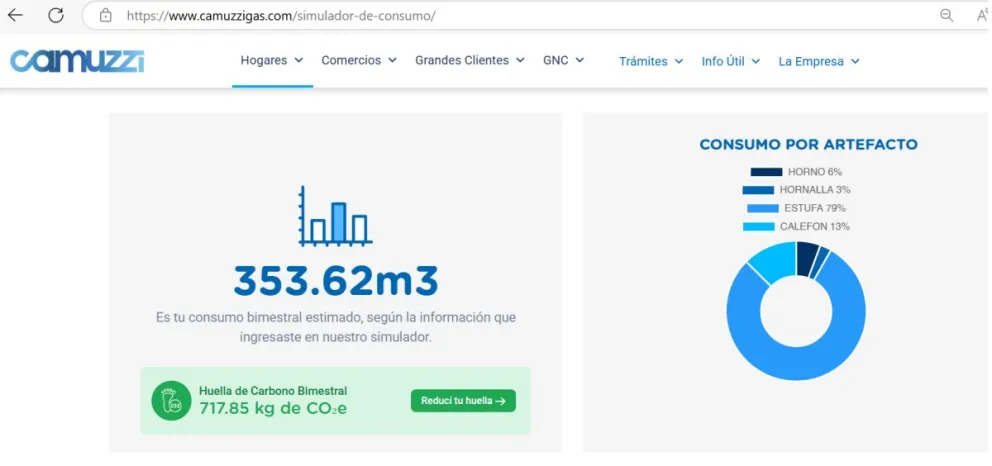The height and width of the screenshot is (466, 992).
Task: Click the CALEFON light blue legend swatch
Action: pos(758,227)
